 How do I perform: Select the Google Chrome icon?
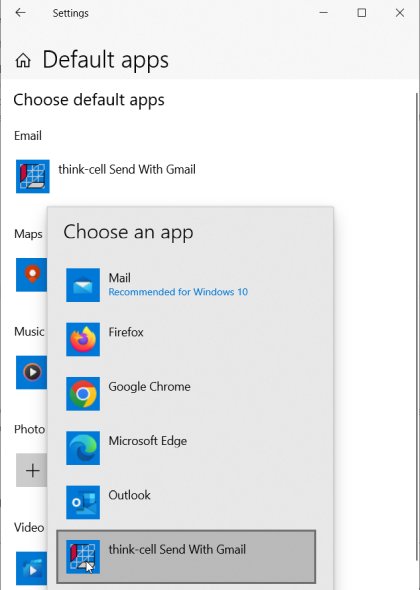(83, 394)
